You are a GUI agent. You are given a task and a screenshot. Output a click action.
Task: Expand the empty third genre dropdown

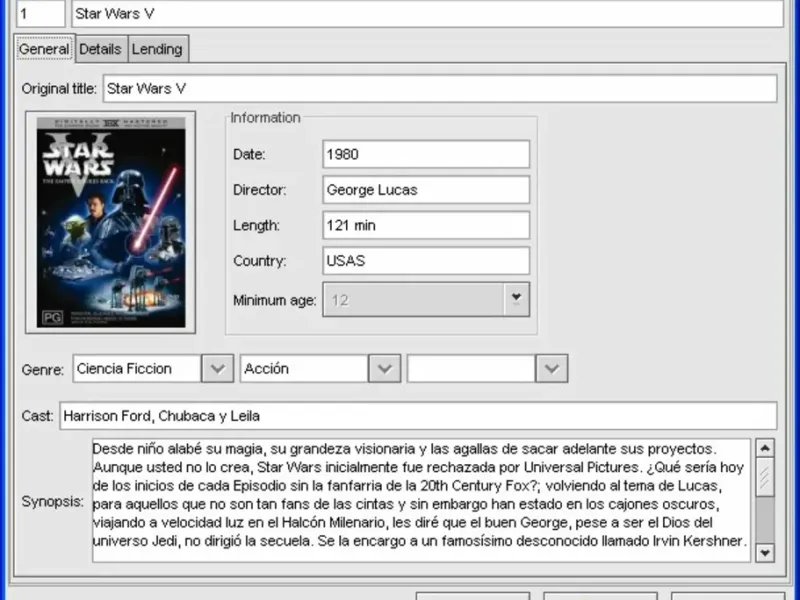[x=552, y=368]
